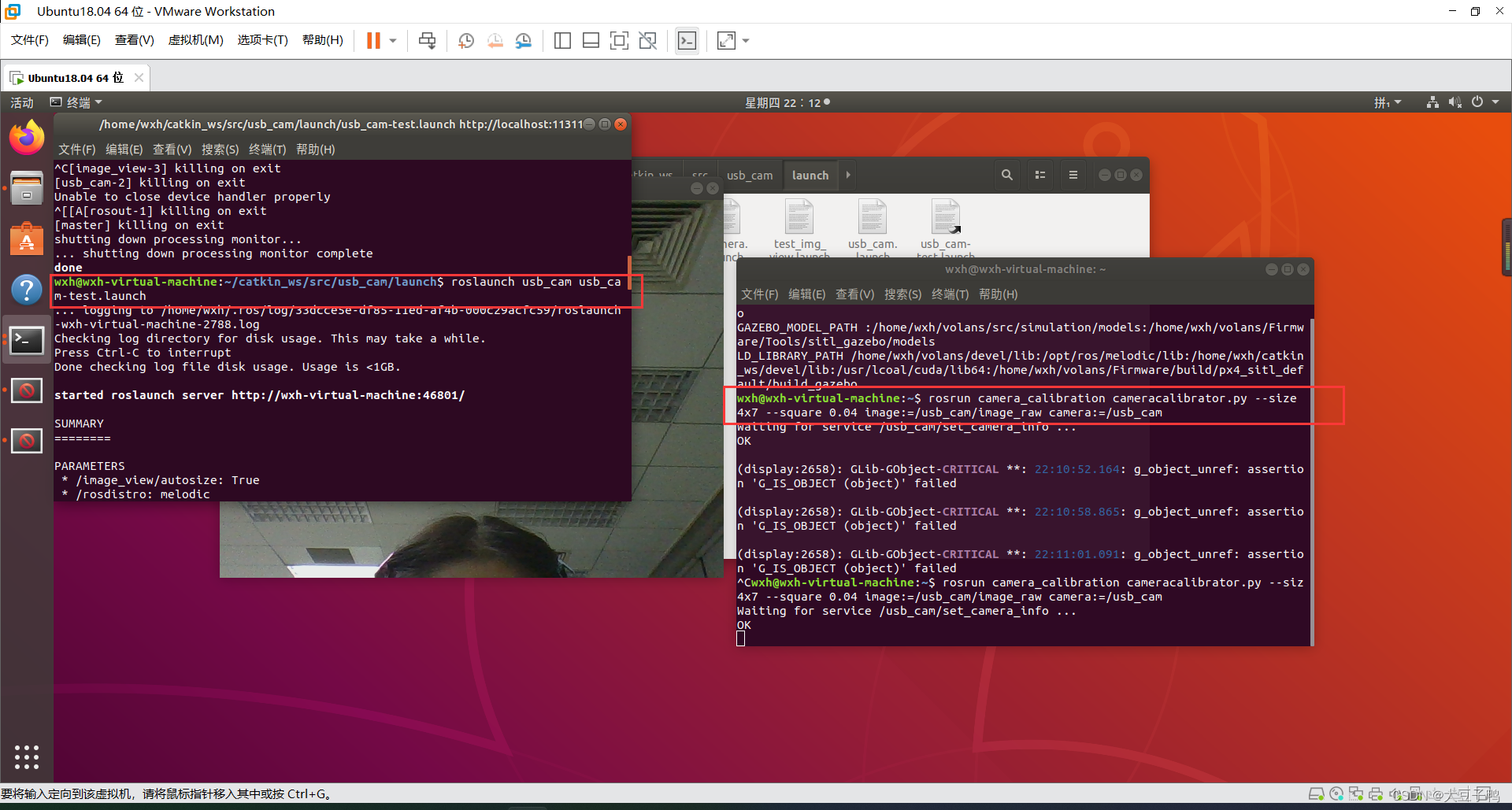Click usb_cam in file manager path bar
This screenshot has height=810, width=1512.
(x=750, y=176)
